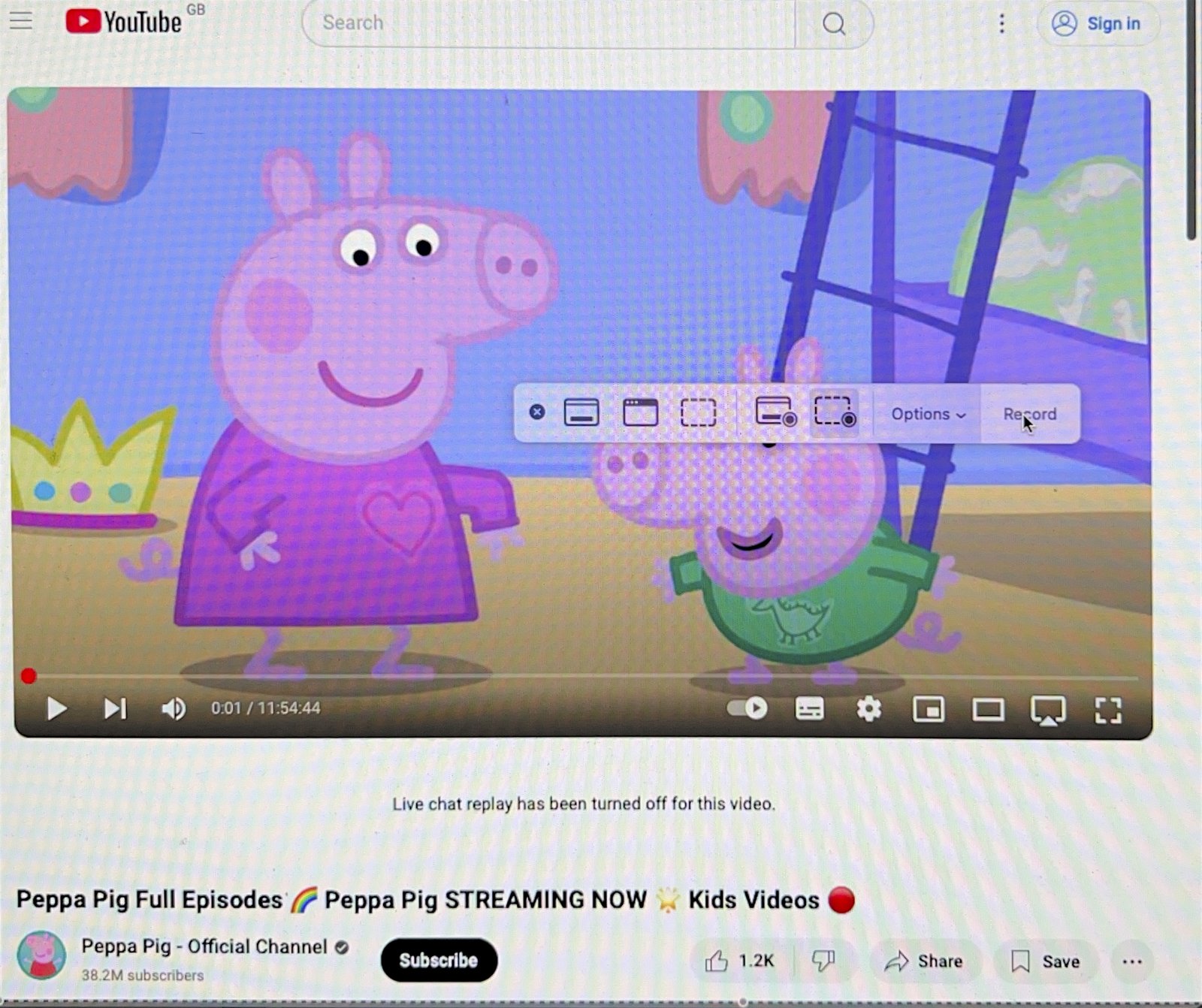Click the magnifying glass search button
This screenshot has width=1202, height=1008.
(833, 24)
